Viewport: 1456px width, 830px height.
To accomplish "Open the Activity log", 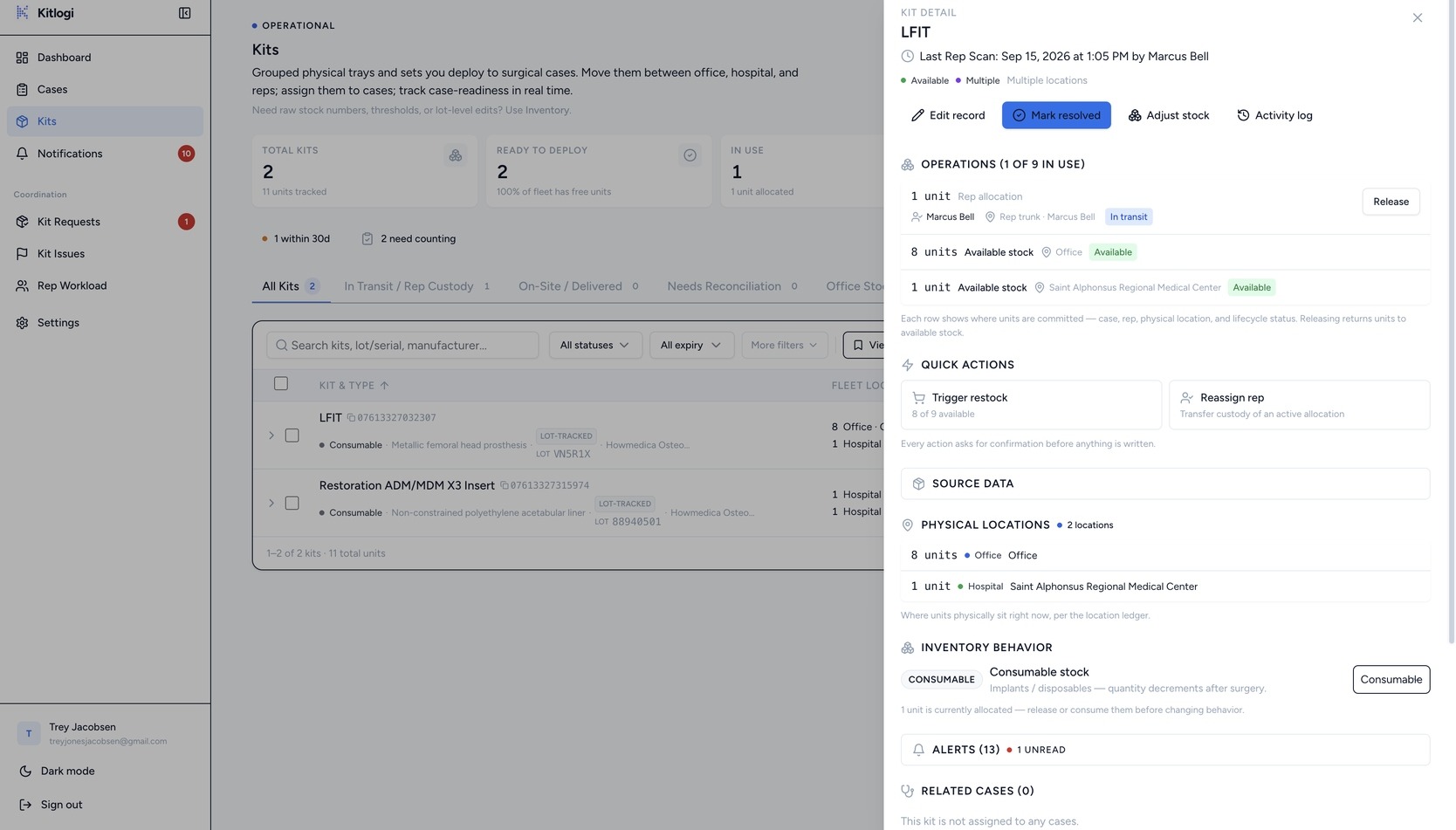I will click(1274, 115).
